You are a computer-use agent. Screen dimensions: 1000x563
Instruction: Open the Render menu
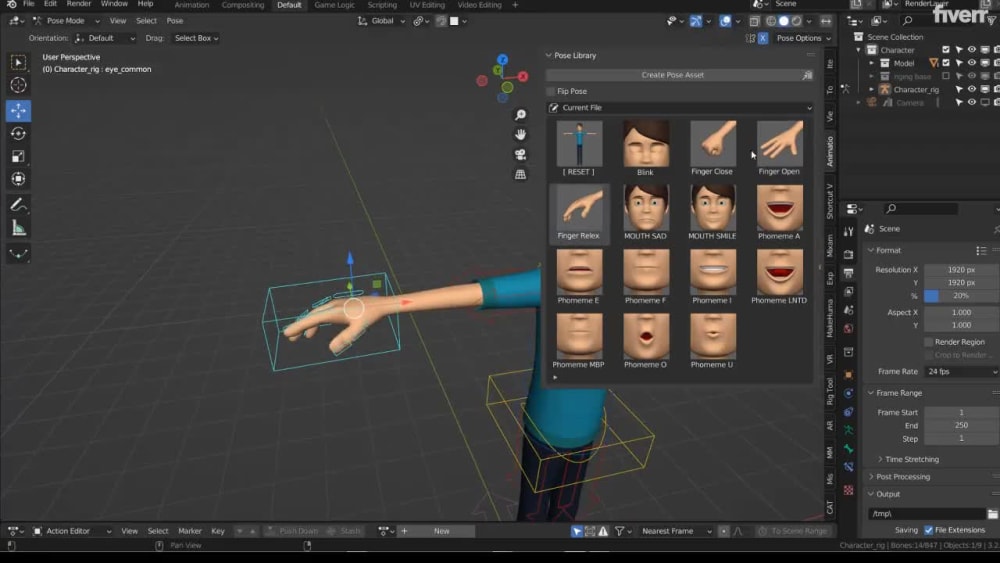click(x=78, y=4)
